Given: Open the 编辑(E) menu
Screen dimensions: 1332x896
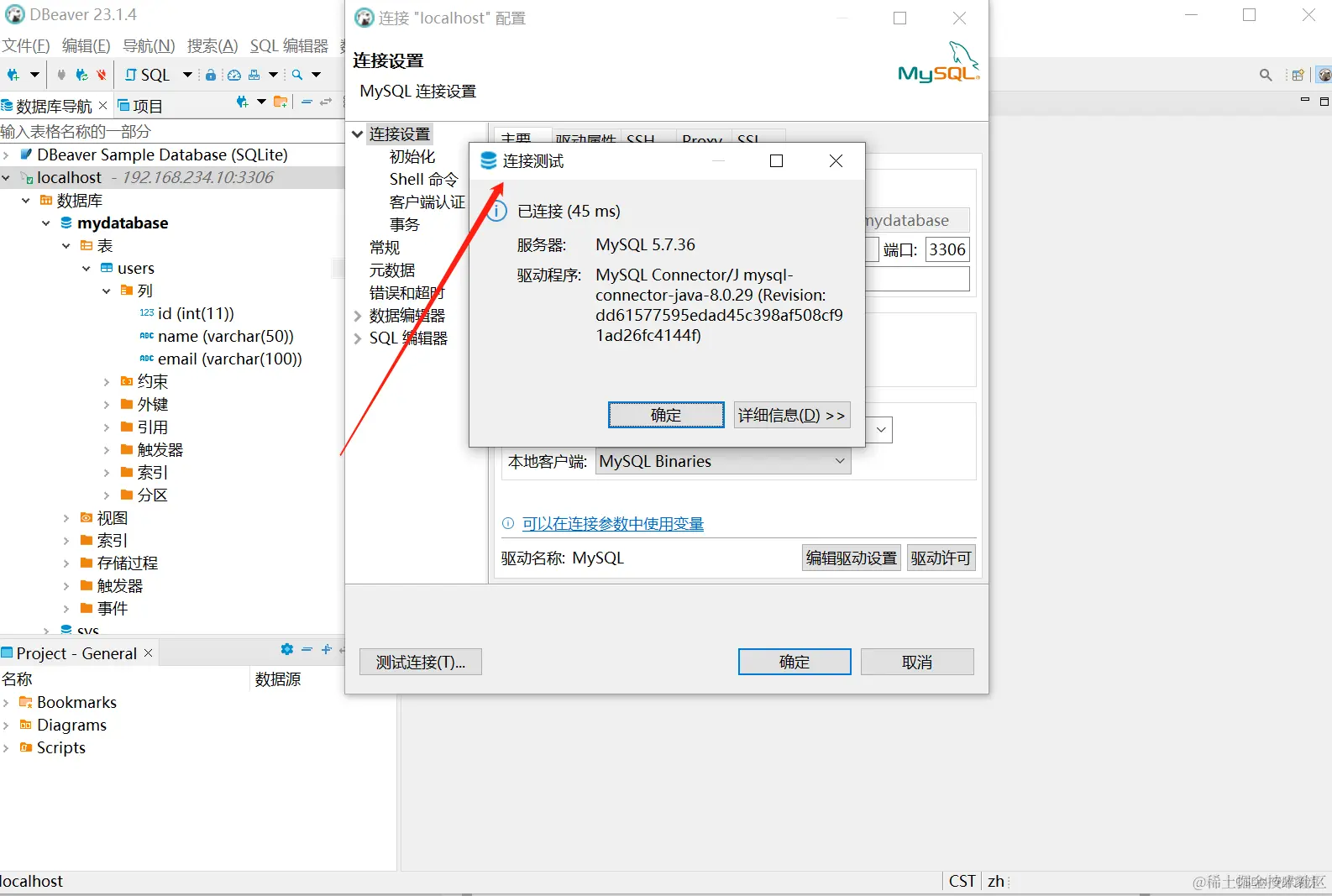Looking at the screenshot, I should coord(87,46).
